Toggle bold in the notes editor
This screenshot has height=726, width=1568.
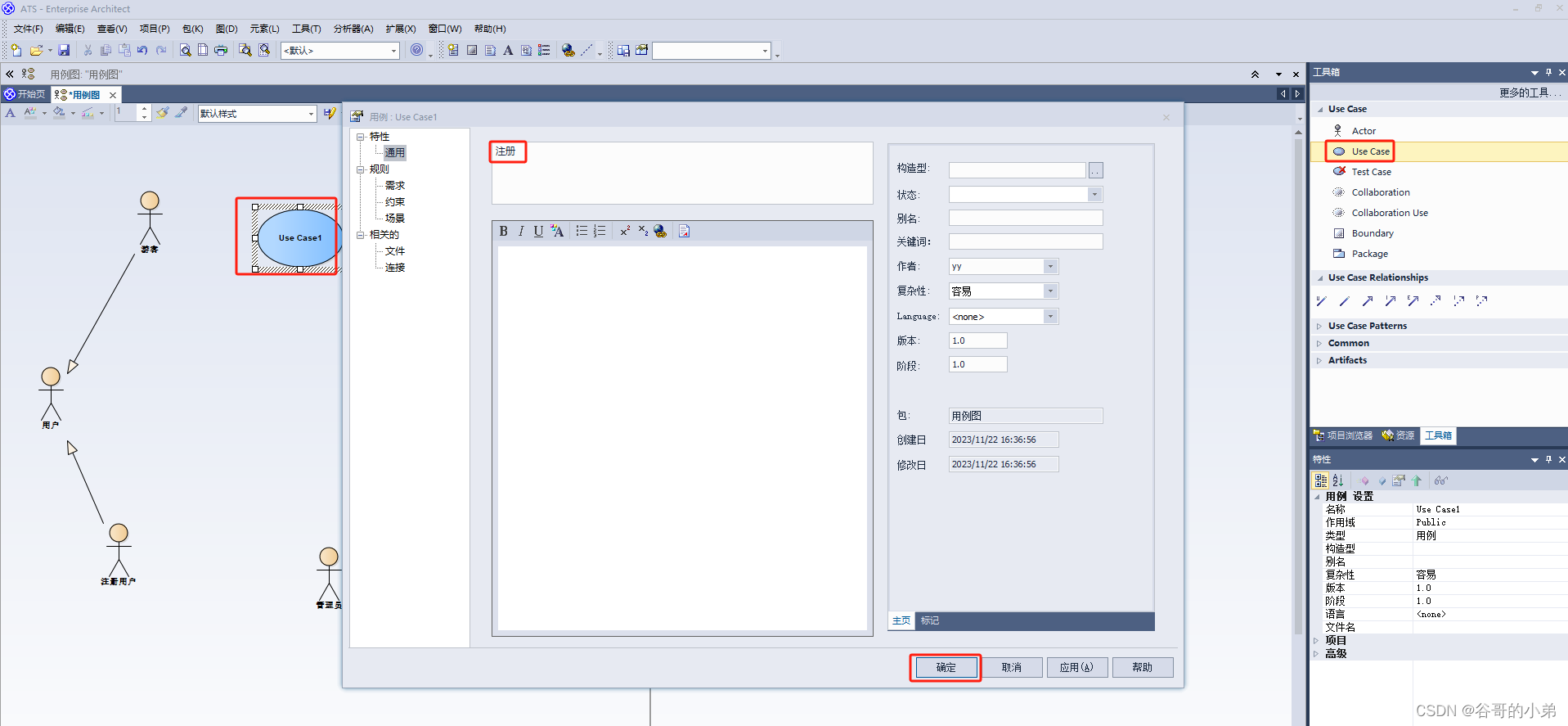coord(504,232)
